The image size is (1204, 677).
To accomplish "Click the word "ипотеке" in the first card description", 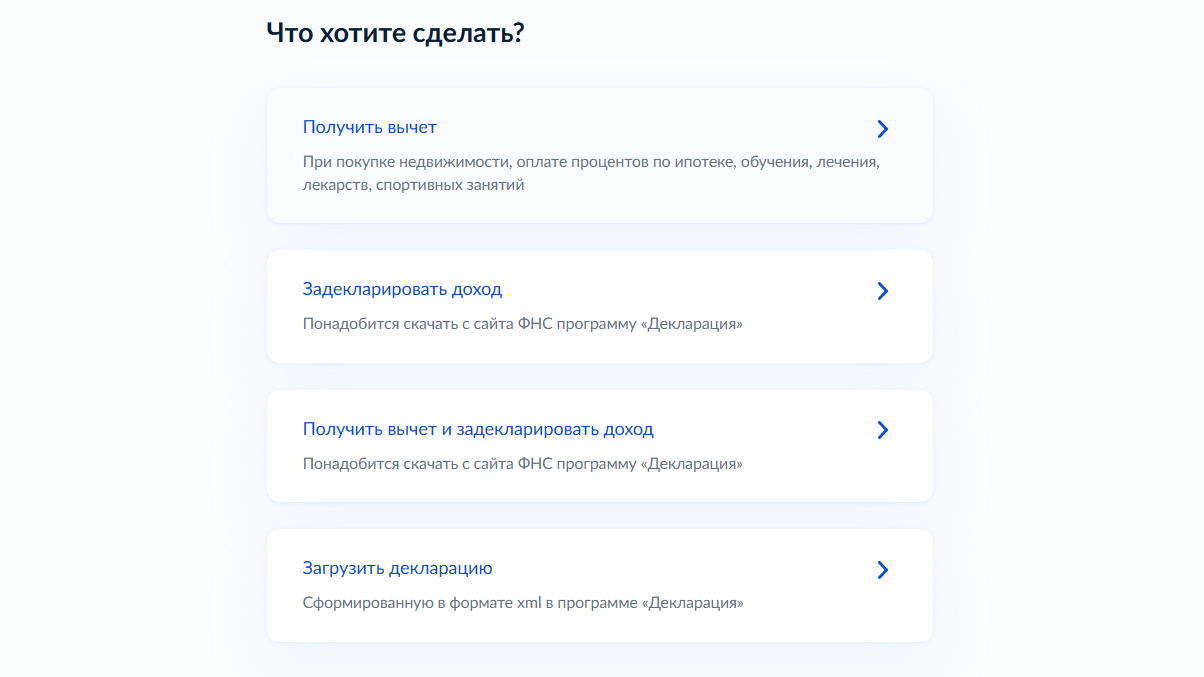I will (x=704, y=162).
